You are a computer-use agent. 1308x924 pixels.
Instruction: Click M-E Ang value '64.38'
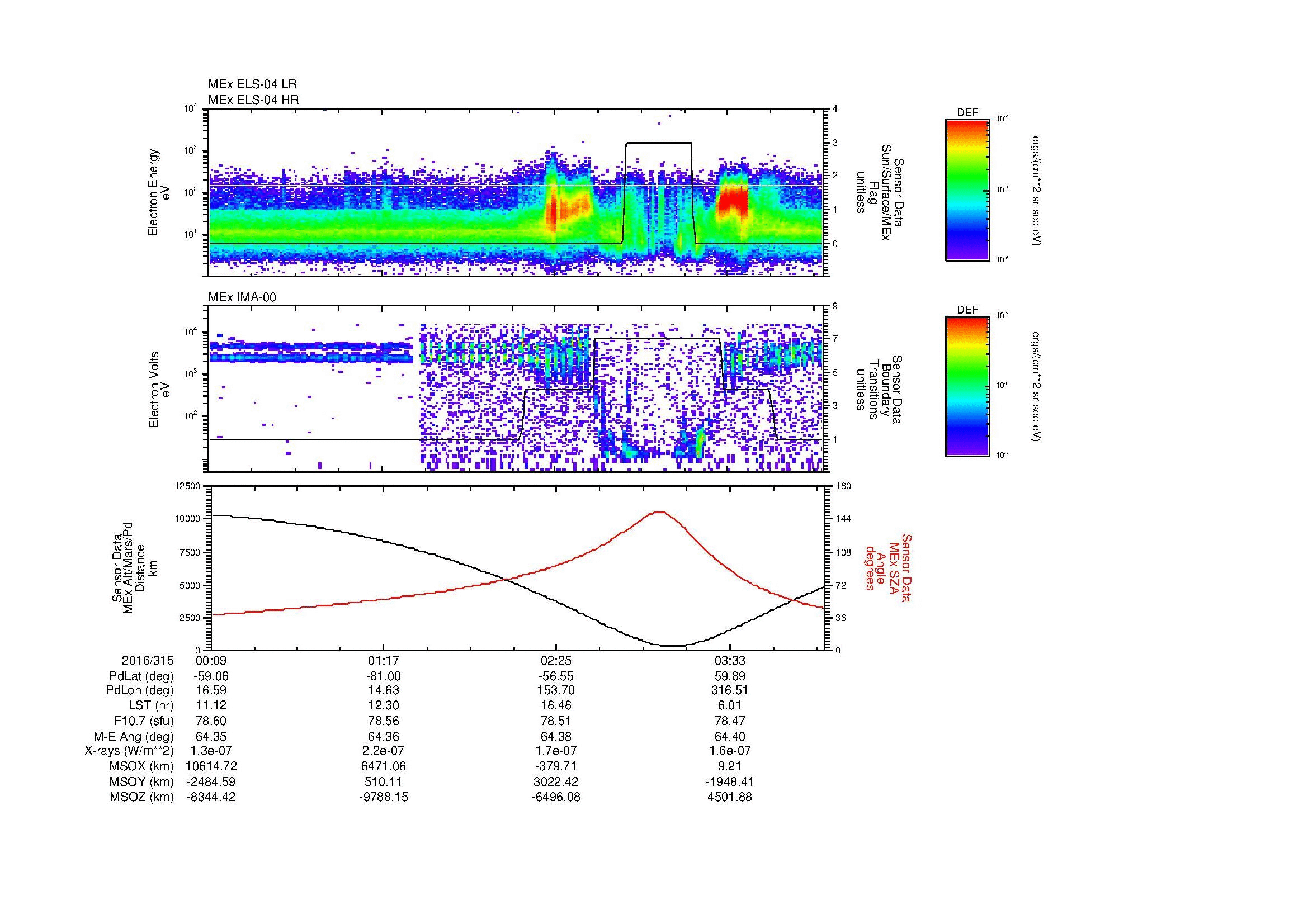pyautogui.click(x=556, y=736)
